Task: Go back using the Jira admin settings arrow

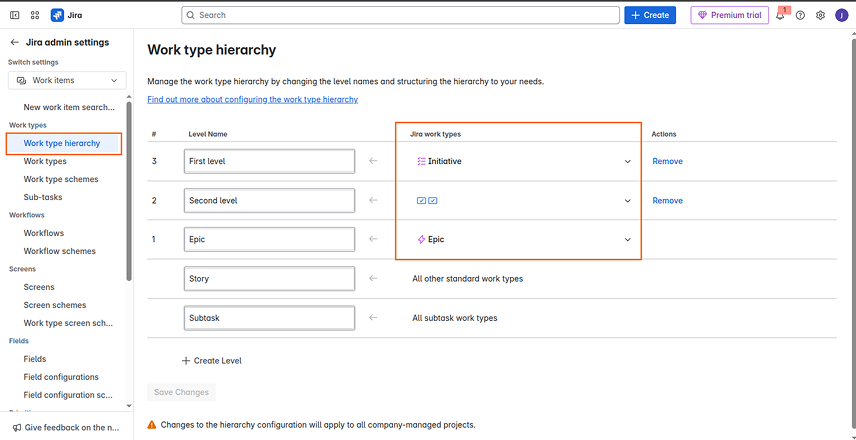Action: (x=15, y=43)
